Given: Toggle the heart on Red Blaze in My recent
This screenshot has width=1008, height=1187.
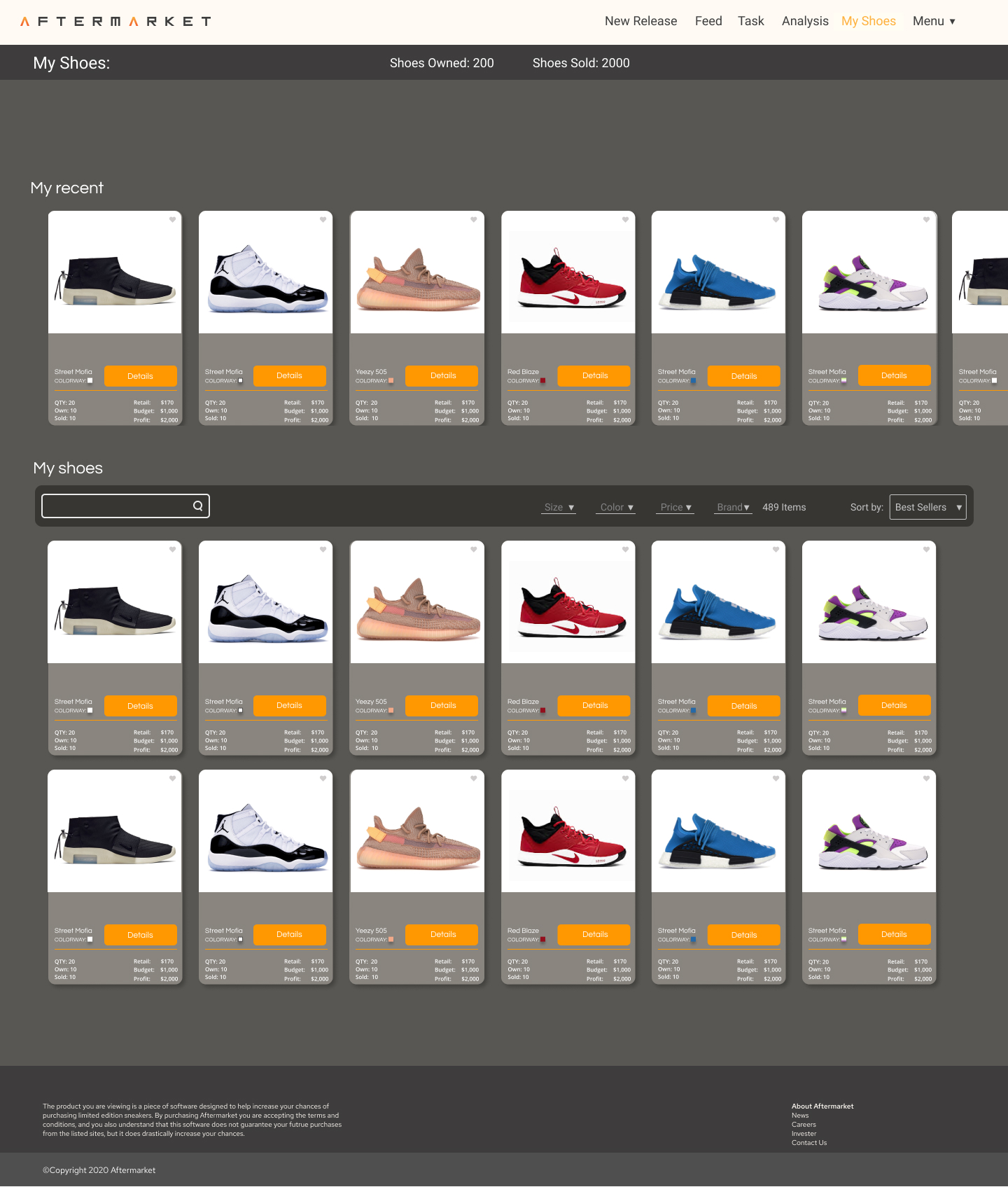Looking at the screenshot, I should coord(625,220).
